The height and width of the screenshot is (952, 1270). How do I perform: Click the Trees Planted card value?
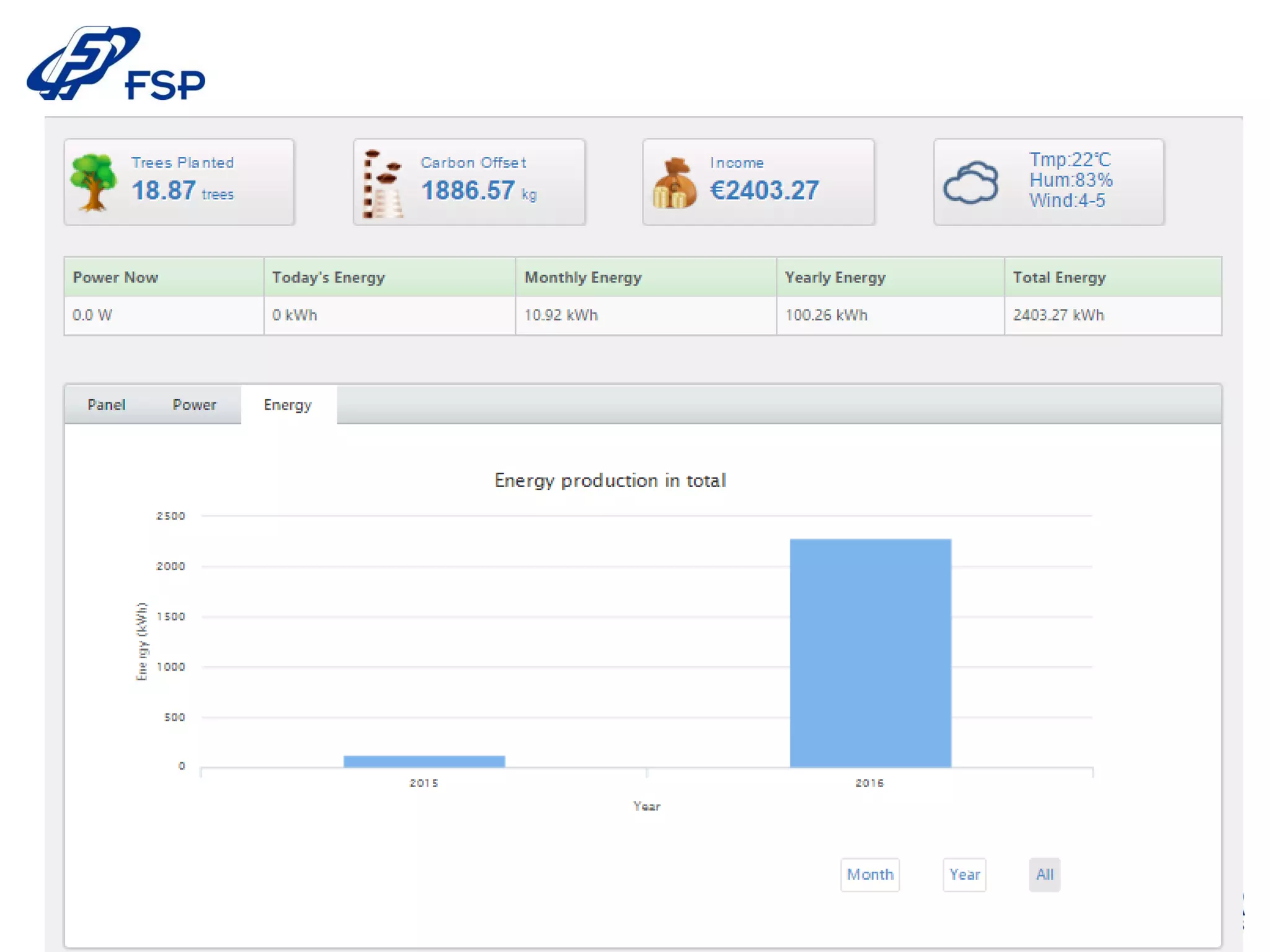[164, 190]
